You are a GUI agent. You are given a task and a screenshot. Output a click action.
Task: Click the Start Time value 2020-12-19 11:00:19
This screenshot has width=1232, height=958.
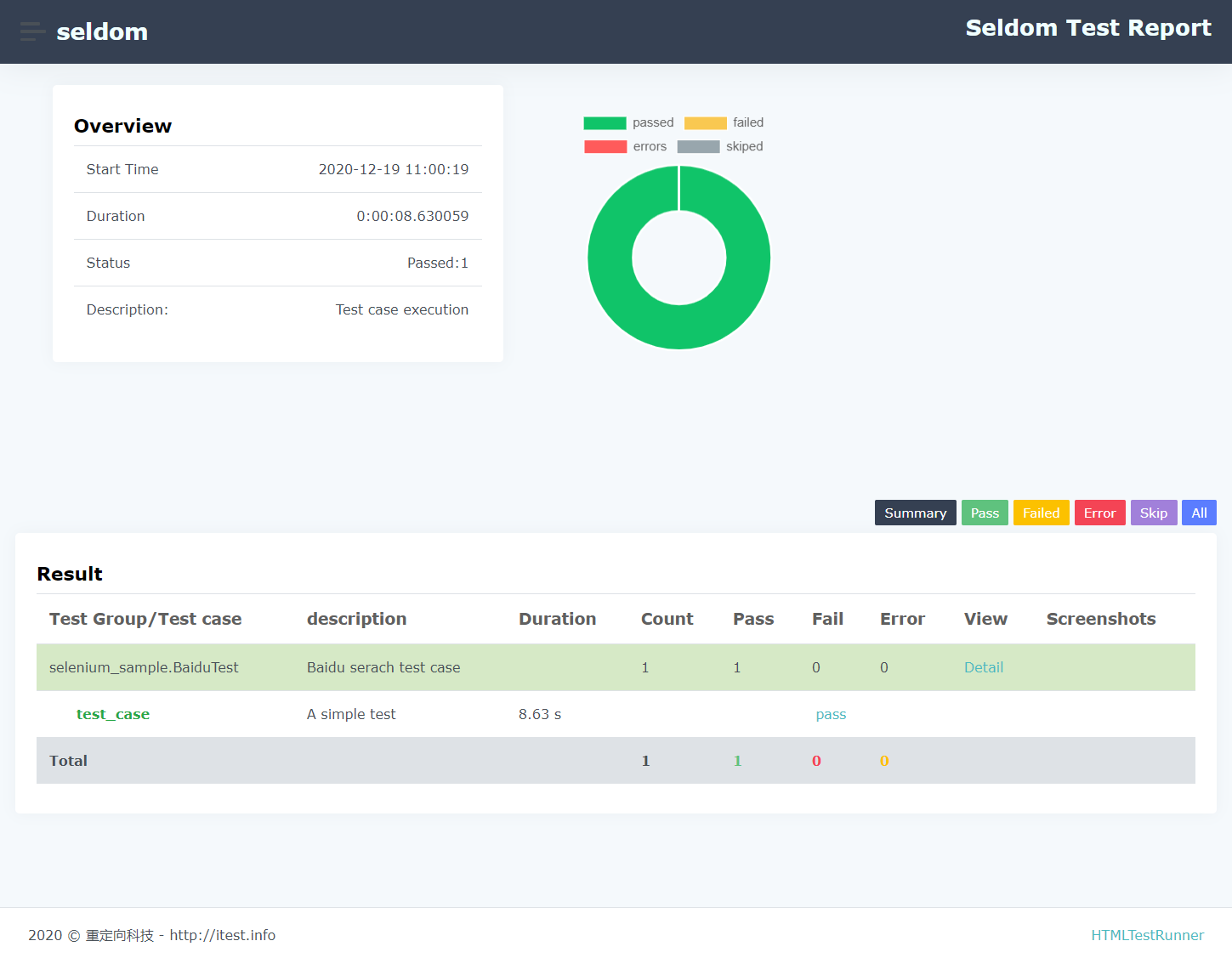pyautogui.click(x=394, y=169)
